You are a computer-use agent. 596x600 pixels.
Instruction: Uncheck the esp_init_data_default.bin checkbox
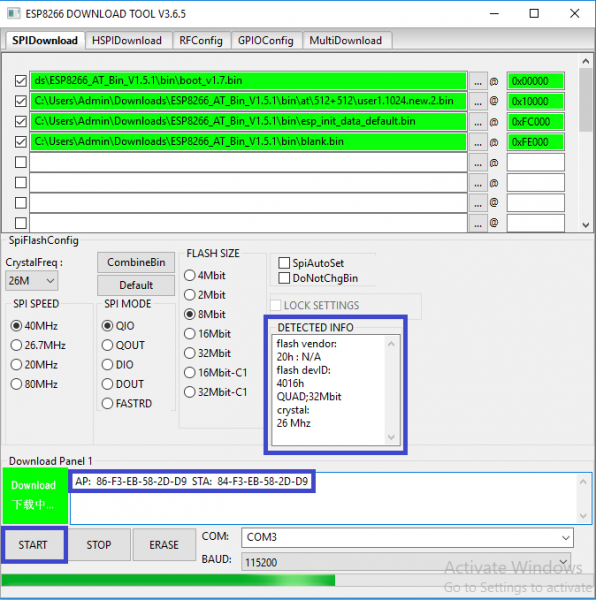21,121
